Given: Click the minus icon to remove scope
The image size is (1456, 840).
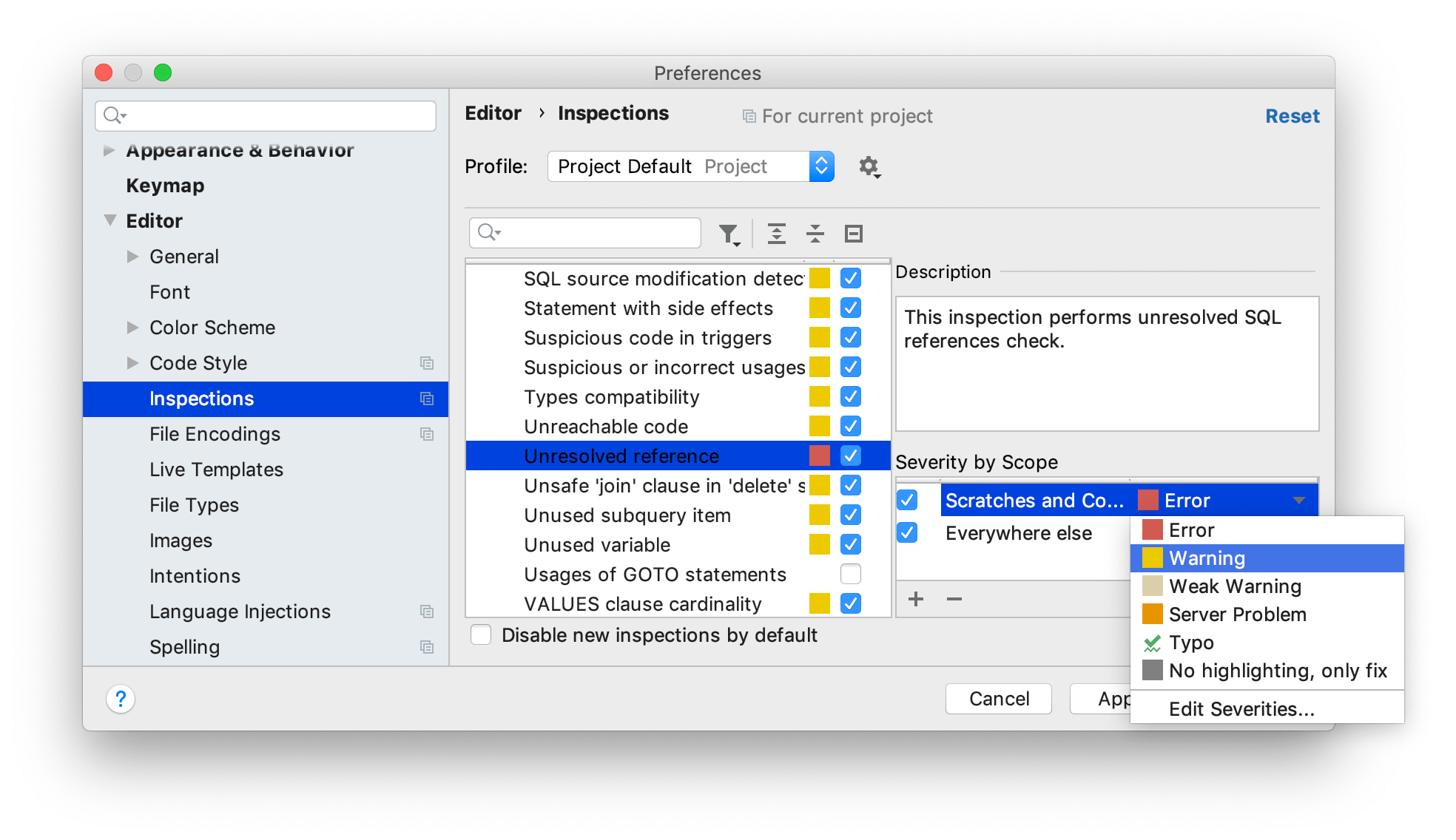Looking at the screenshot, I should [954, 599].
